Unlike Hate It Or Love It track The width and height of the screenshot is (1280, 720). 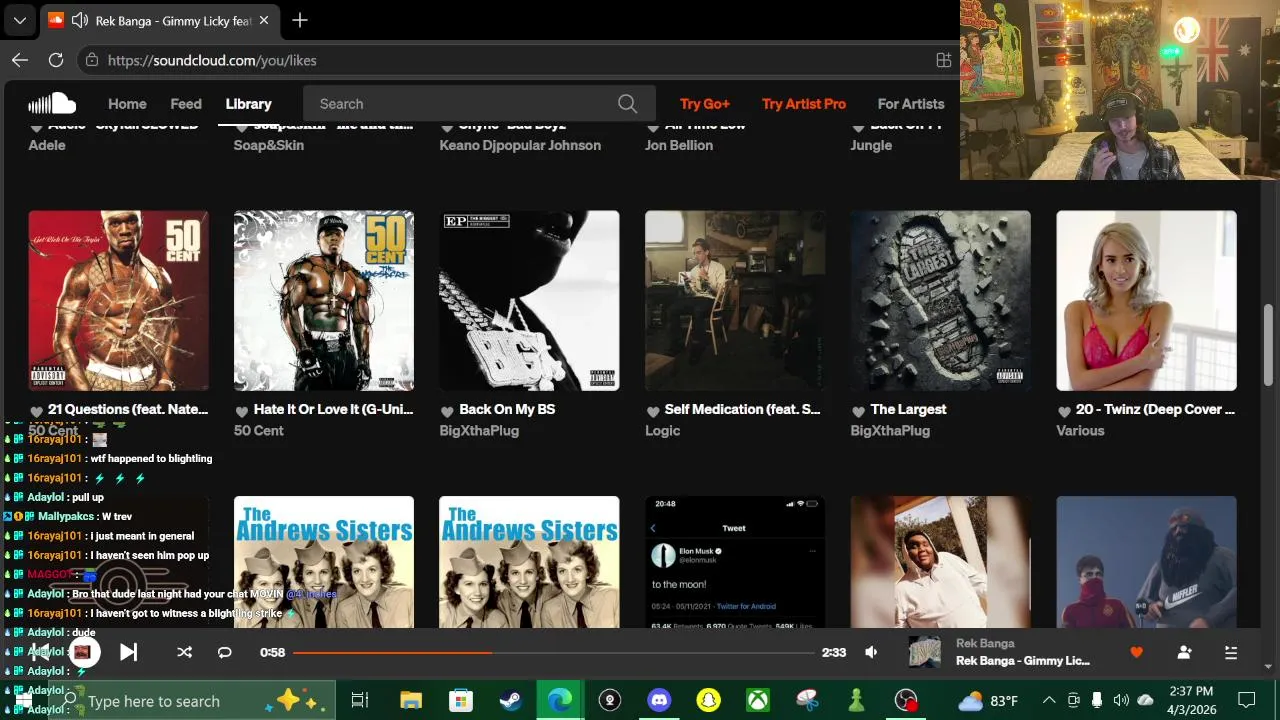tap(241, 411)
